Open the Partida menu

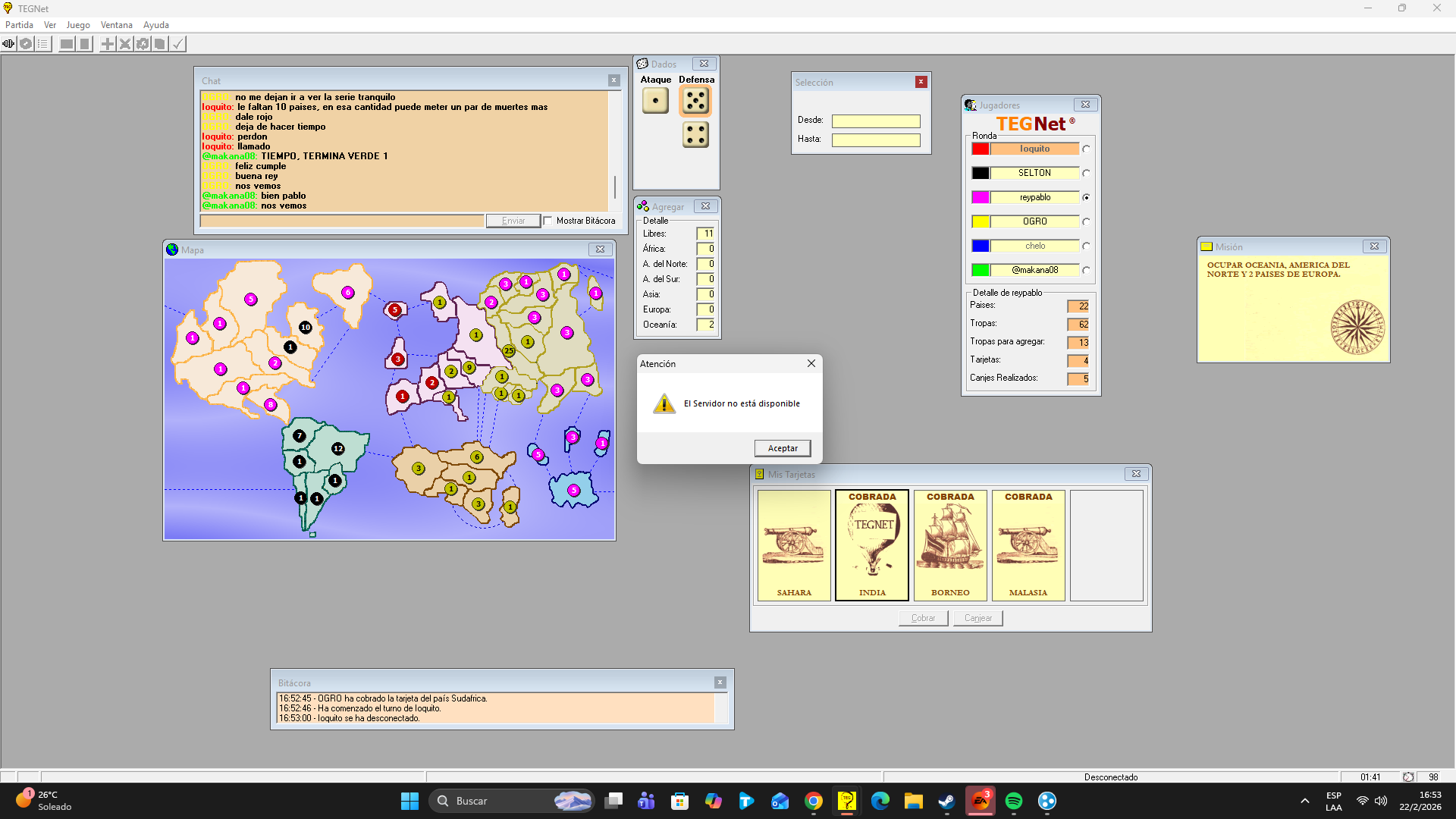pos(19,25)
